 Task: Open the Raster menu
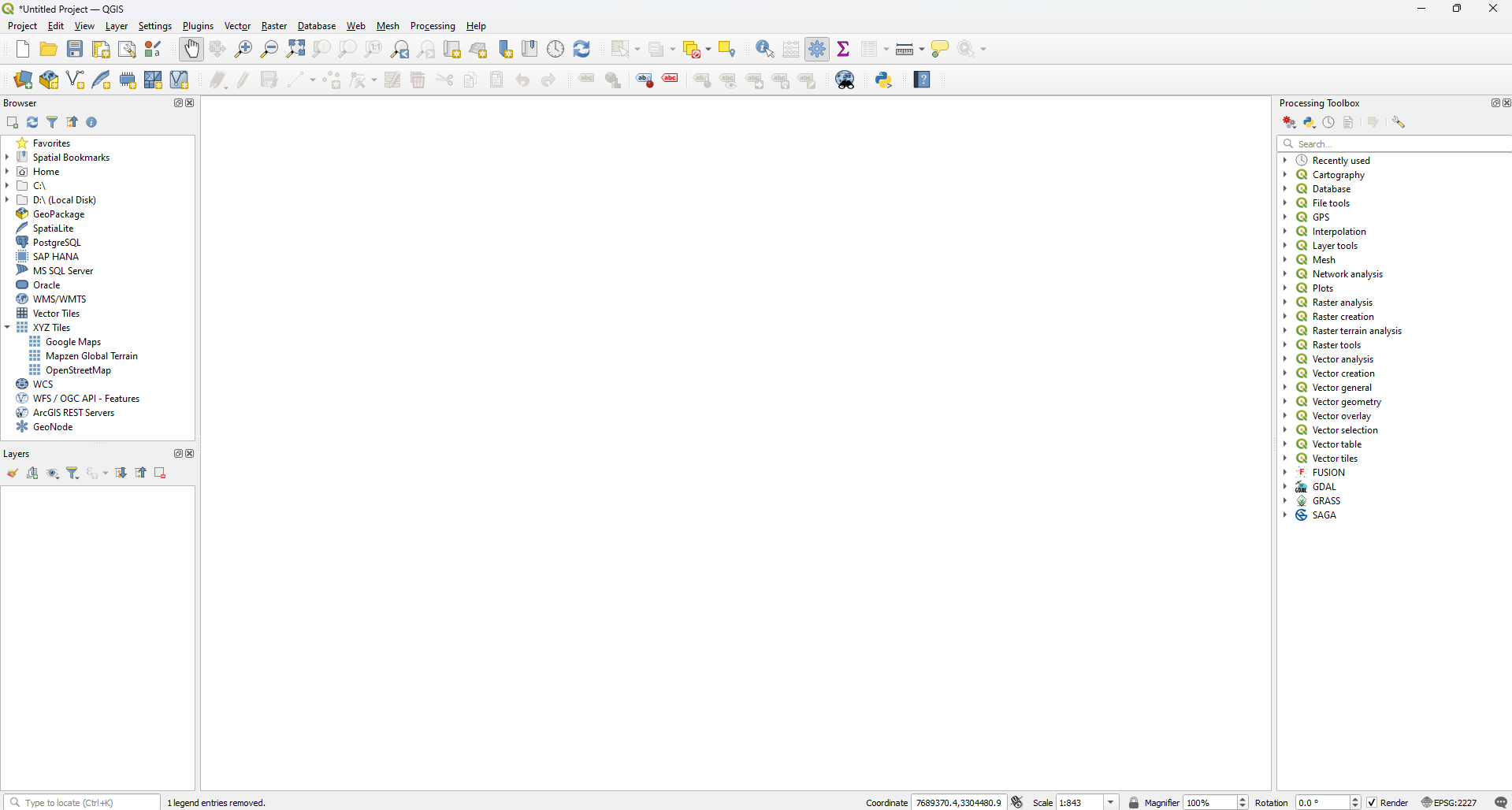click(x=274, y=26)
